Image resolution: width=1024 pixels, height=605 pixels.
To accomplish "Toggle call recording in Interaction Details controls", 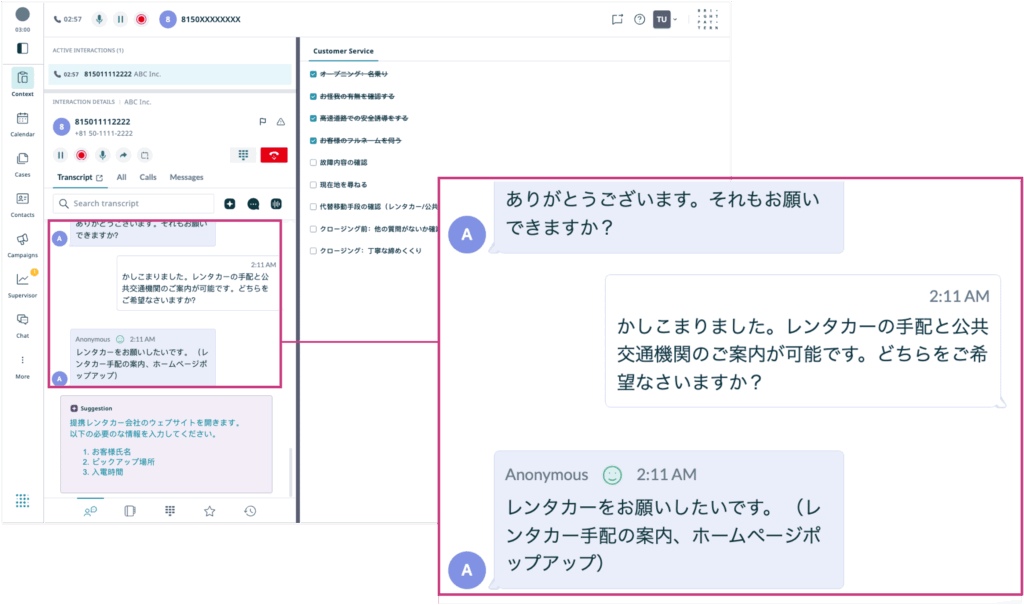I will point(81,155).
